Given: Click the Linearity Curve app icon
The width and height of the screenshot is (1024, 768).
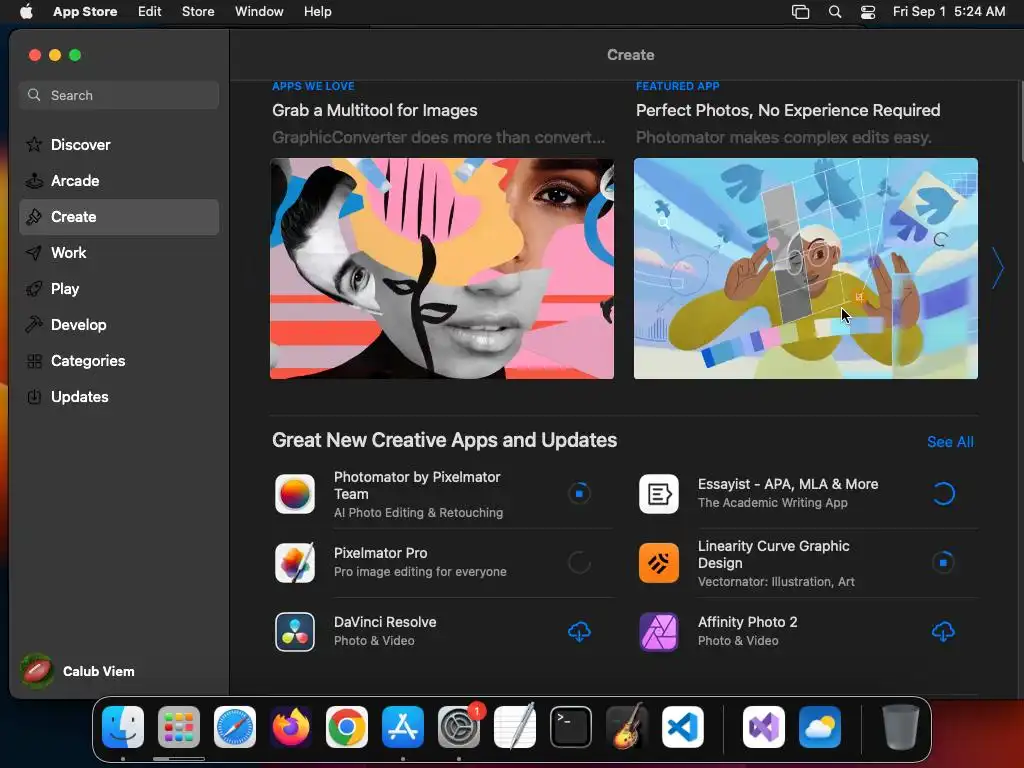Looking at the screenshot, I should pyautogui.click(x=658, y=562).
